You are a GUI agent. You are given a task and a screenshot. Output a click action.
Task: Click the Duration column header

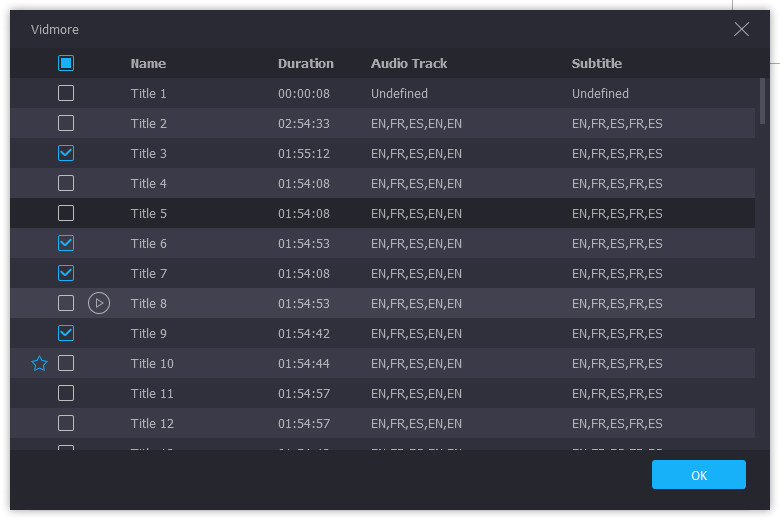coord(305,63)
